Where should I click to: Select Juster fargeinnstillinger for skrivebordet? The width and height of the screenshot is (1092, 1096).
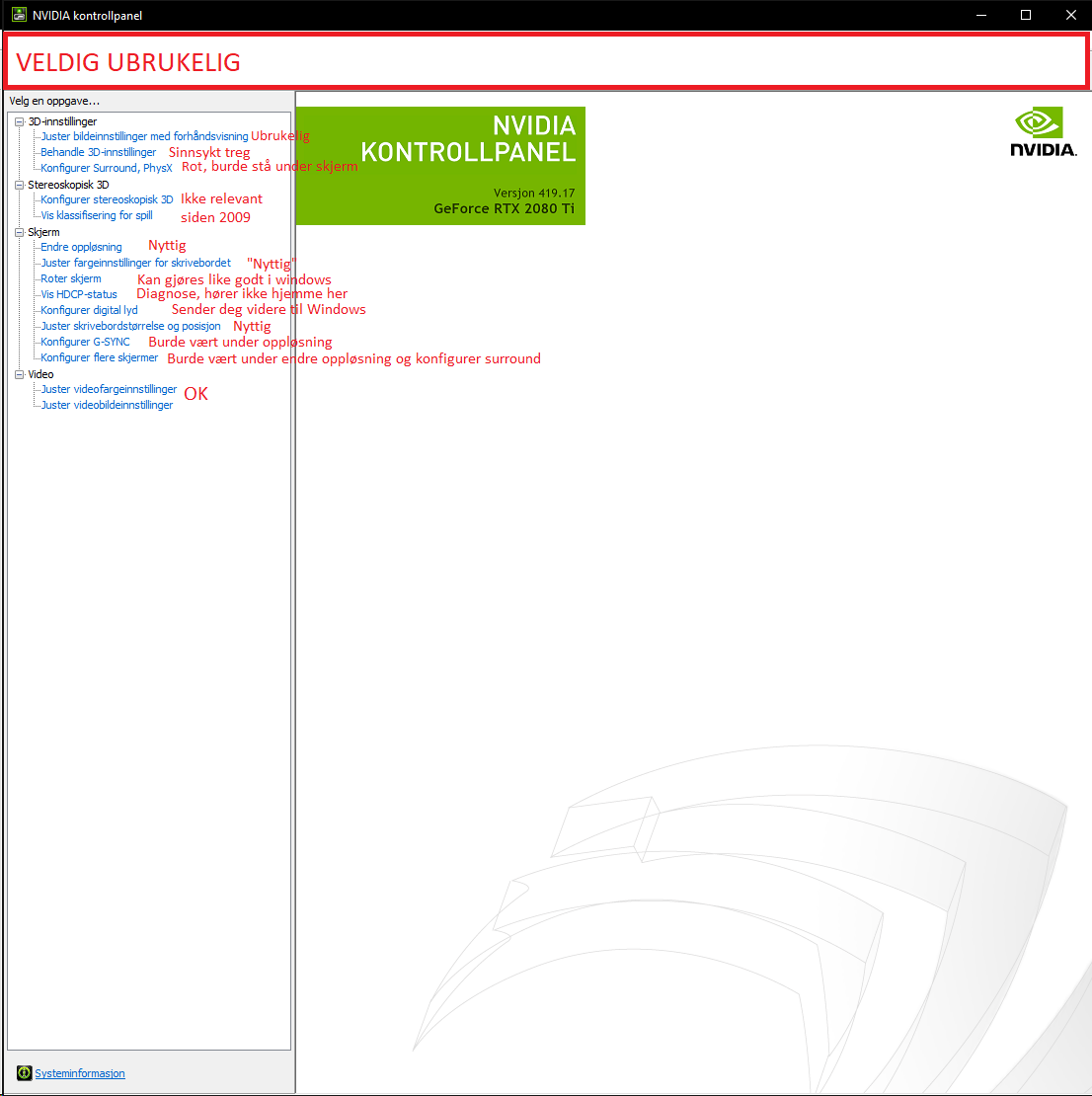(x=135, y=263)
